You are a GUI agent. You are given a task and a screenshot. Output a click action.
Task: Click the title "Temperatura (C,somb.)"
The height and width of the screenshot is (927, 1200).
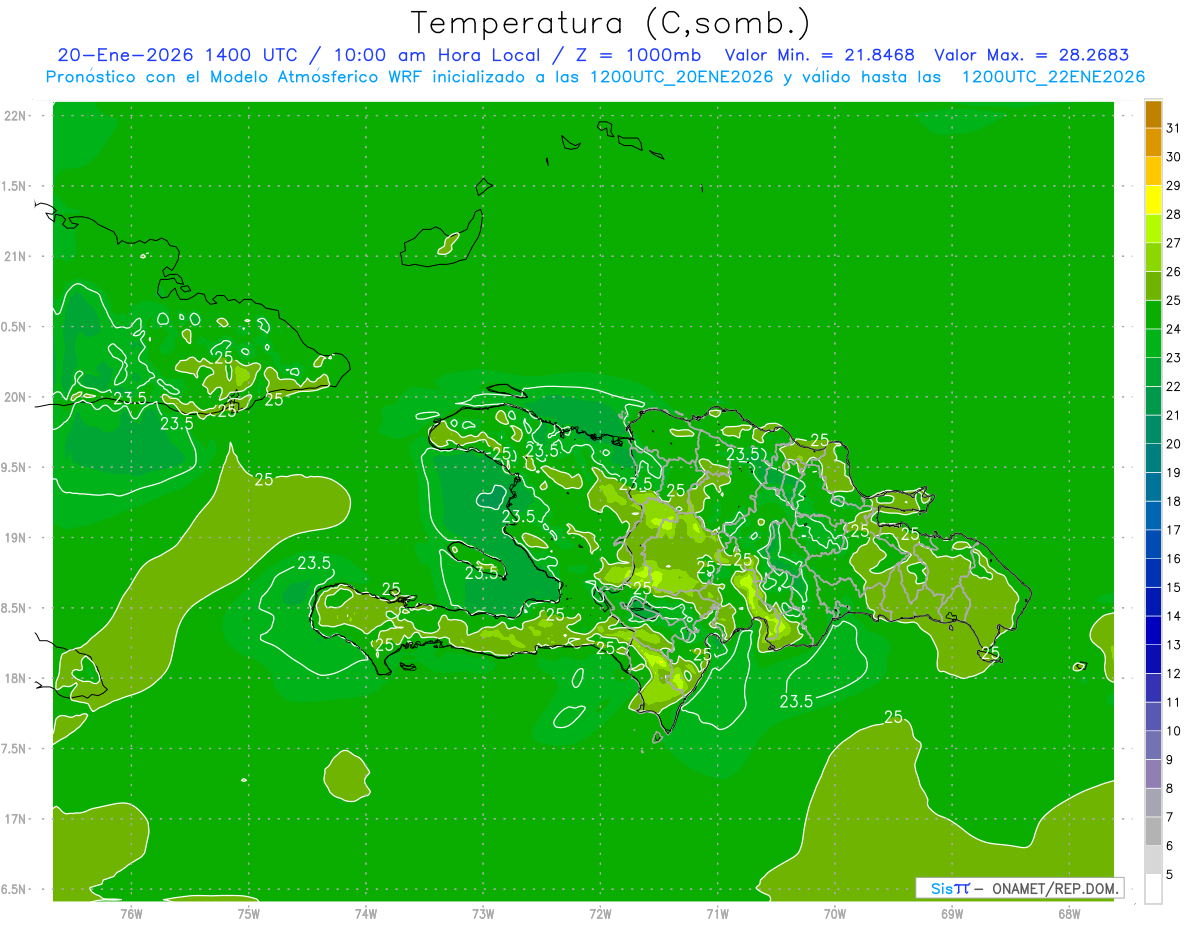611,23
